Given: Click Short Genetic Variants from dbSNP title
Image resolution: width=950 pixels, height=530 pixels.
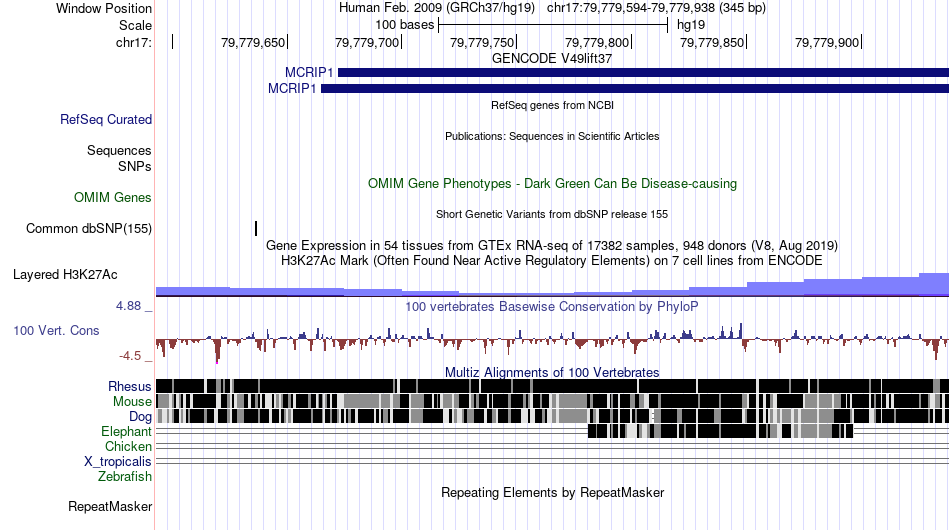Looking at the screenshot, I should pyautogui.click(x=551, y=214).
